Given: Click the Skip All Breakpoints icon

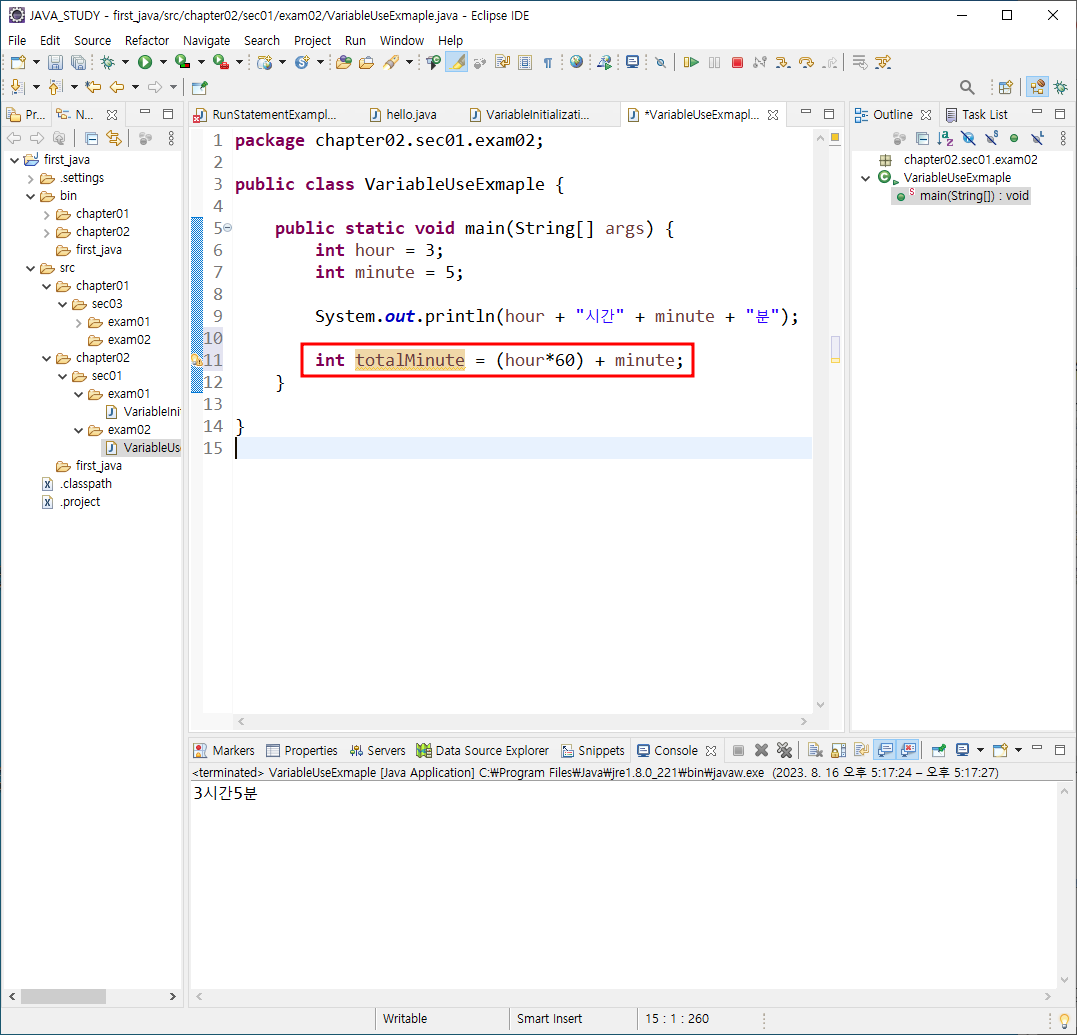Looking at the screenshot, I should pyautogui.click(x=660, y=62).
